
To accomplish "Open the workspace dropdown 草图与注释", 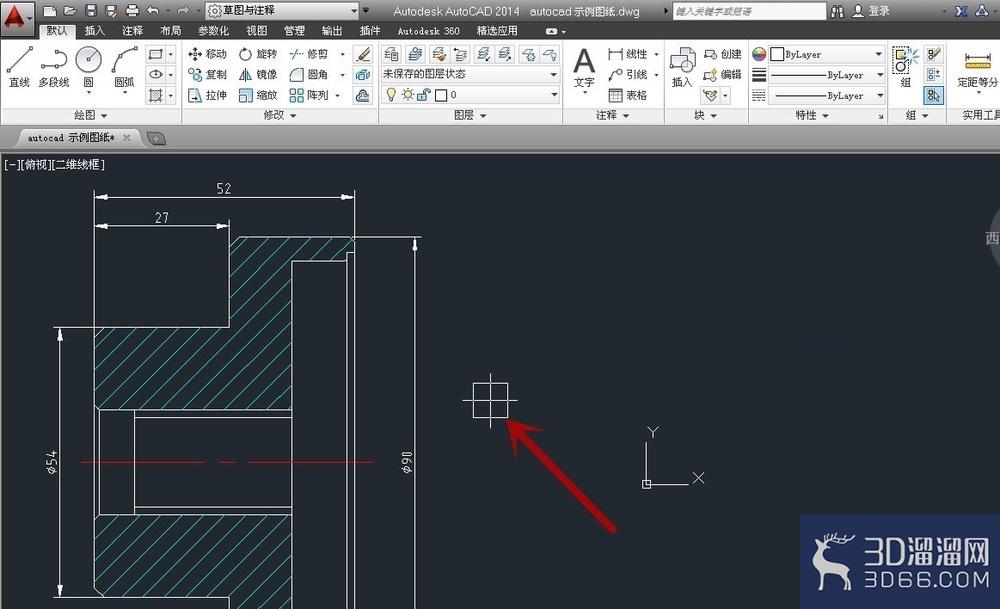I will click(x=284, y=10).
